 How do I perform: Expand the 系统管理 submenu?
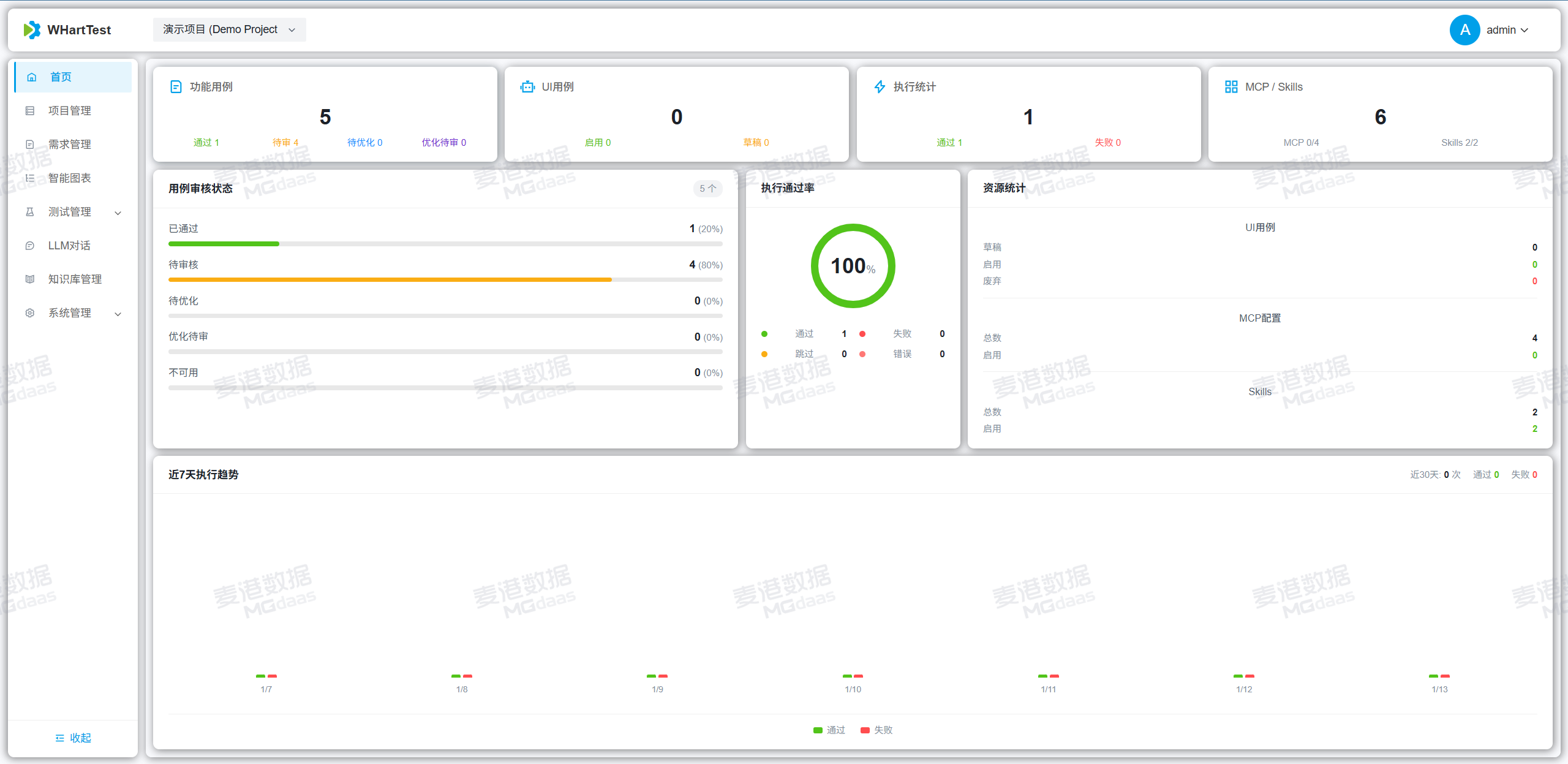[x=118, y=314]
